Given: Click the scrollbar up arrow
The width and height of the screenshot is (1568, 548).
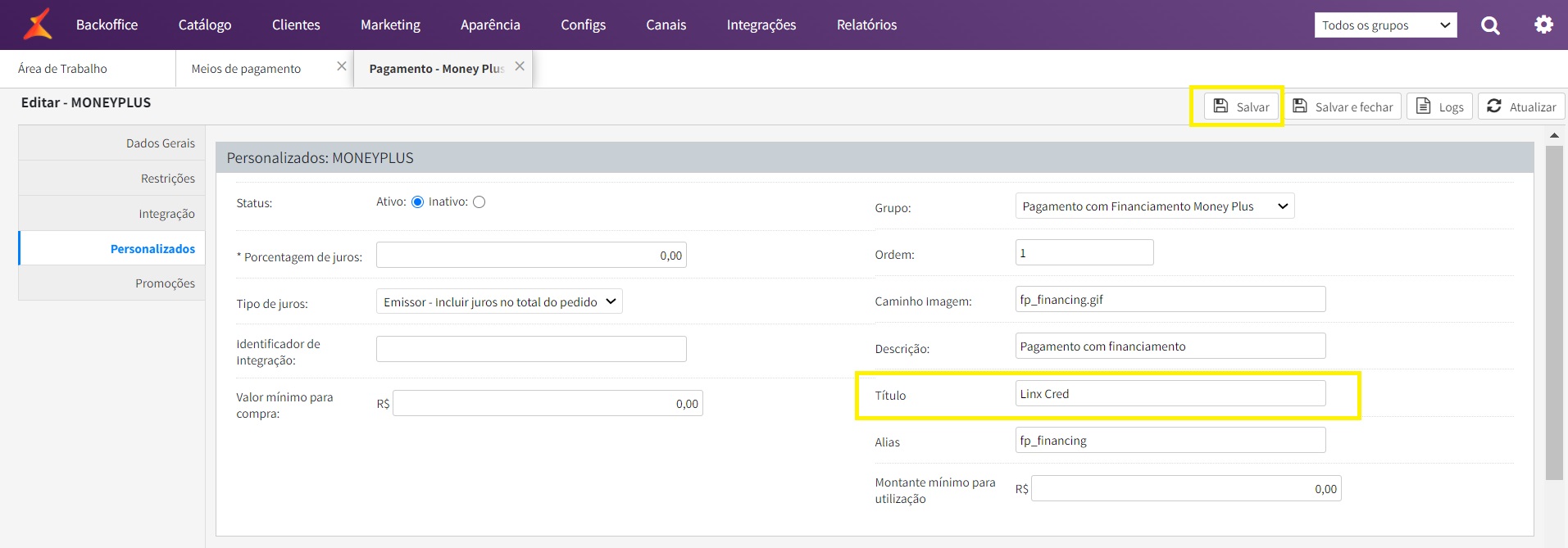Looking at the screenshot, I should [1554, 135].
